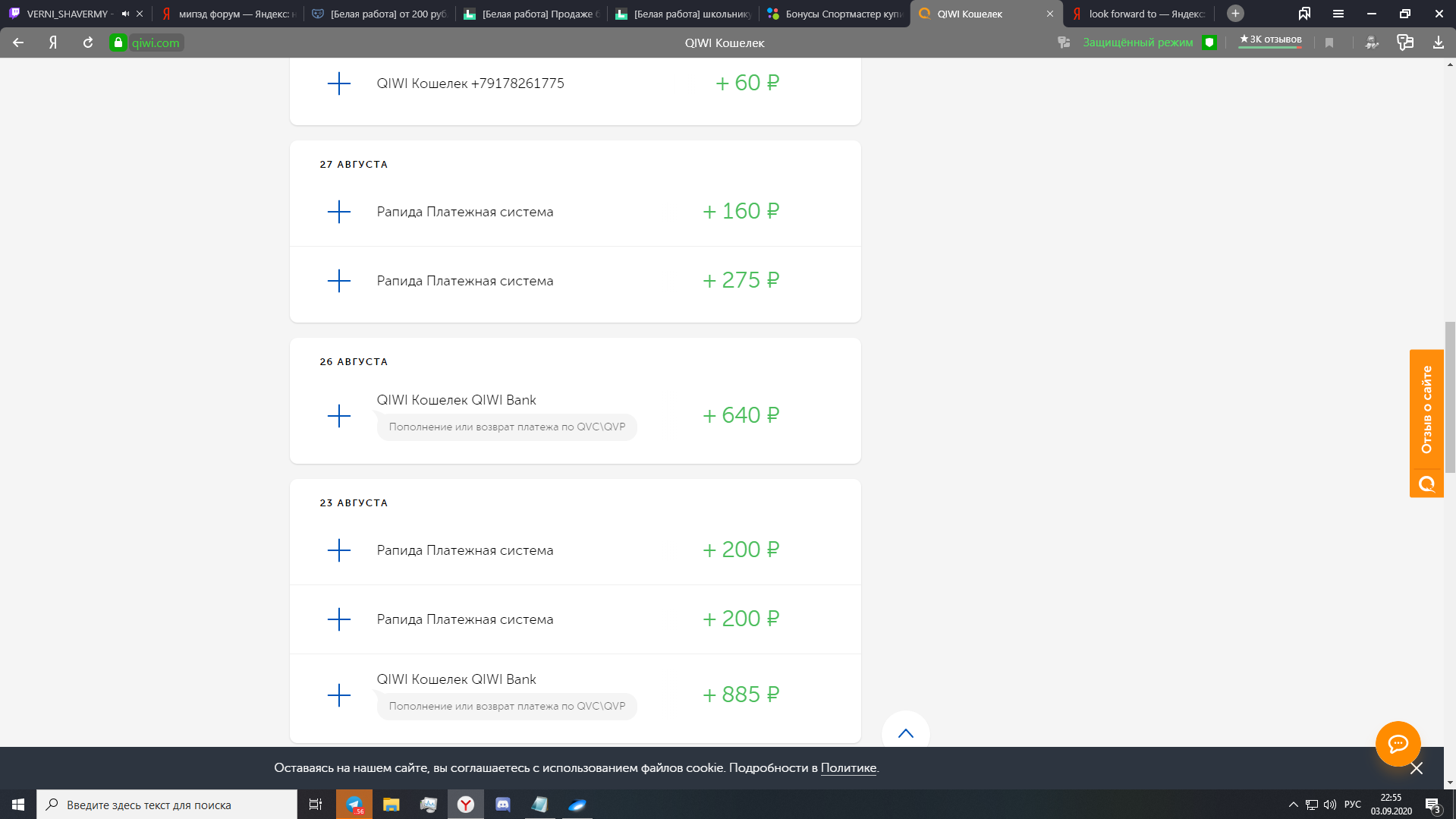
Task: Expand the +275 ₽ Рапида transaction
Action: [339, 281]
